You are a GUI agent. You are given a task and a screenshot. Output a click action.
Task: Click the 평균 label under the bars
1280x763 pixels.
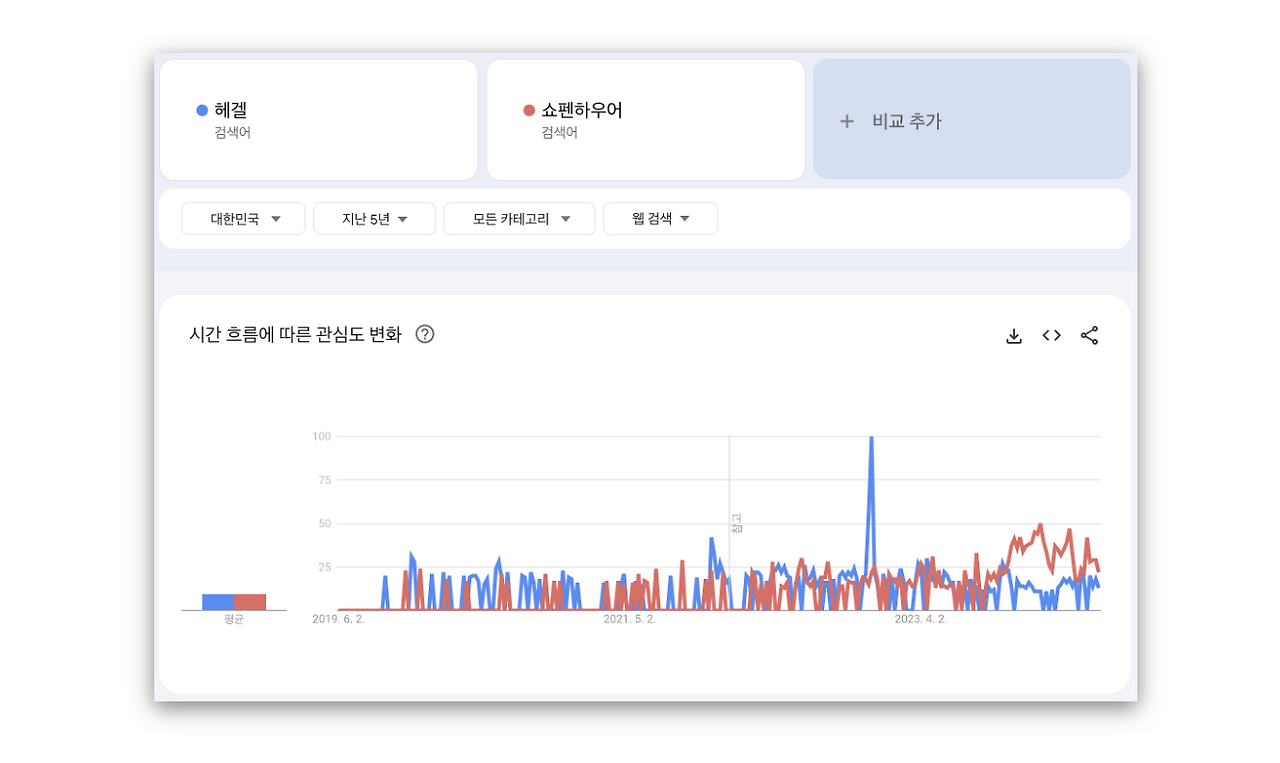[234, 620]
